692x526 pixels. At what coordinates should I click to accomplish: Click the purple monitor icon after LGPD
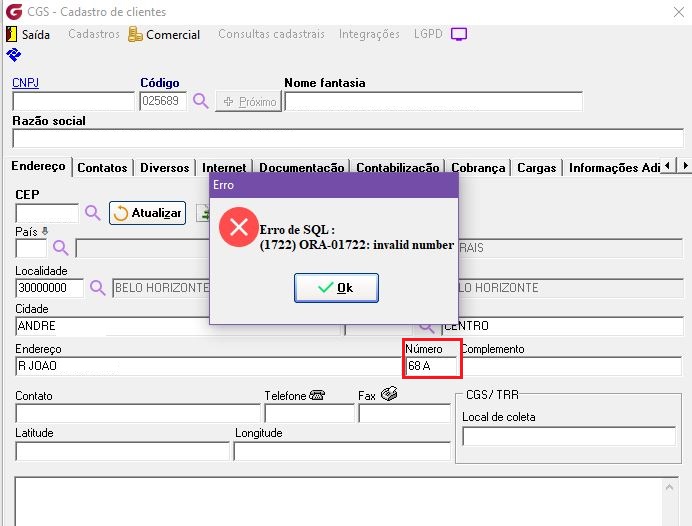[x=459, y=34]
